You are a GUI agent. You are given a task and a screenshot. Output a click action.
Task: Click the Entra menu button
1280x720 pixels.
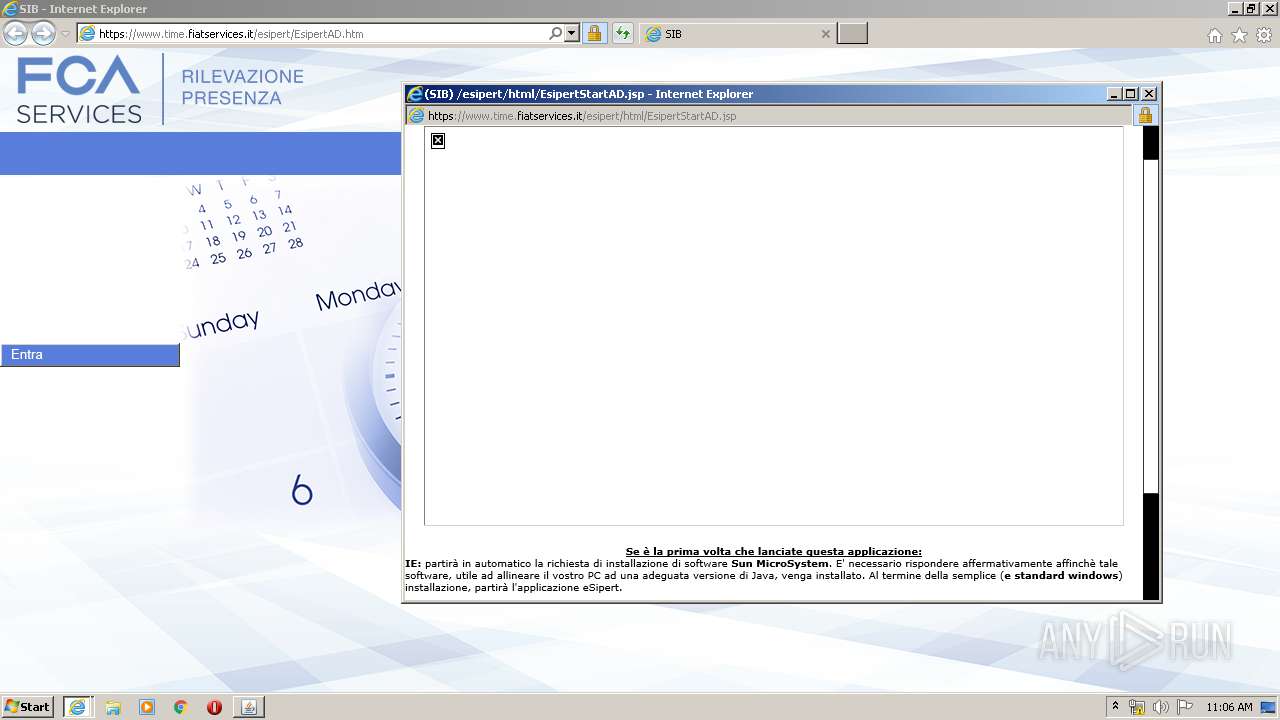coord(90,355)
